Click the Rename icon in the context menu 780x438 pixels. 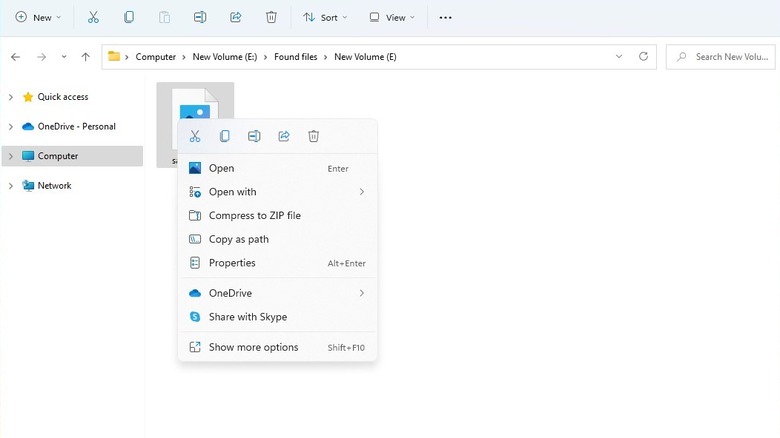point(254,136)
